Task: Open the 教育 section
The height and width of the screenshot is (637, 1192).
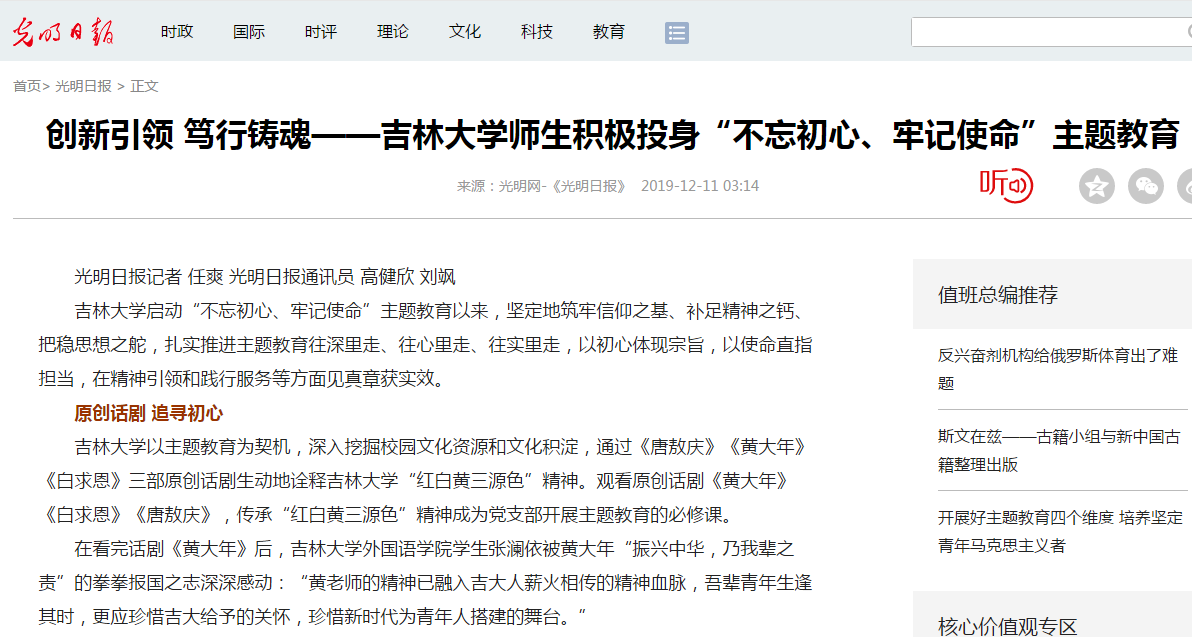Action: (609, 32)
